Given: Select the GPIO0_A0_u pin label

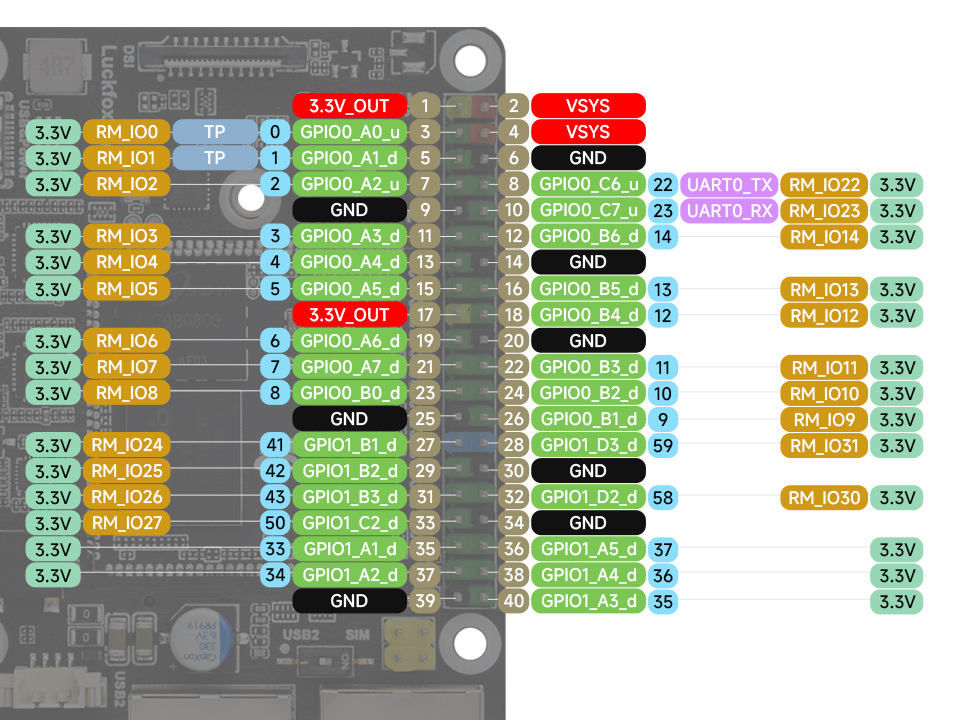Looking at the screenshot, I should [349, 132].
